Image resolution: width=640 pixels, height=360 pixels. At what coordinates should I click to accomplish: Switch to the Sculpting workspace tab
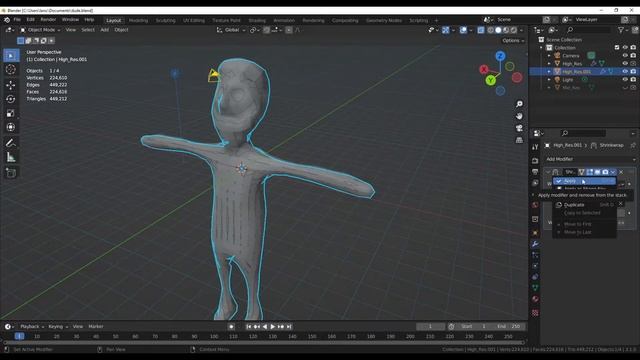[165, 20]
